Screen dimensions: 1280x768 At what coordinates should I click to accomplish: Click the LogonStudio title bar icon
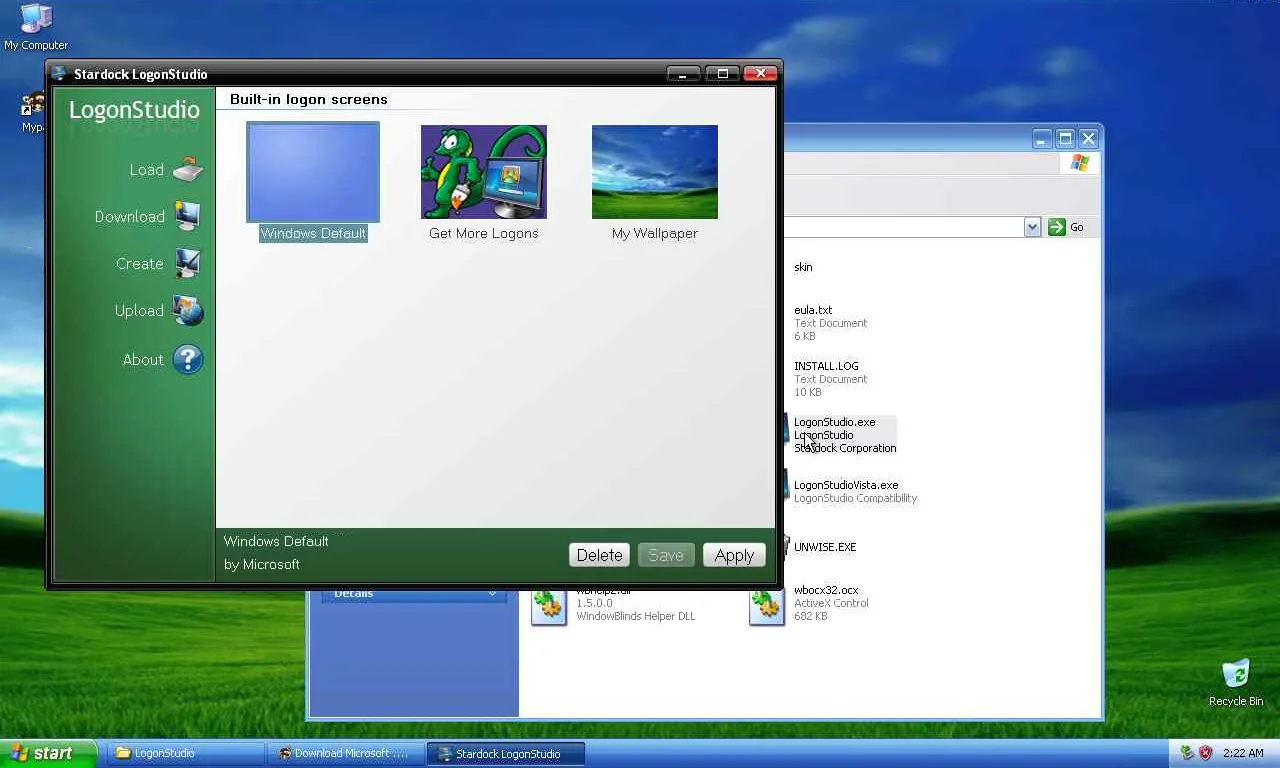(x=59, y=74)
